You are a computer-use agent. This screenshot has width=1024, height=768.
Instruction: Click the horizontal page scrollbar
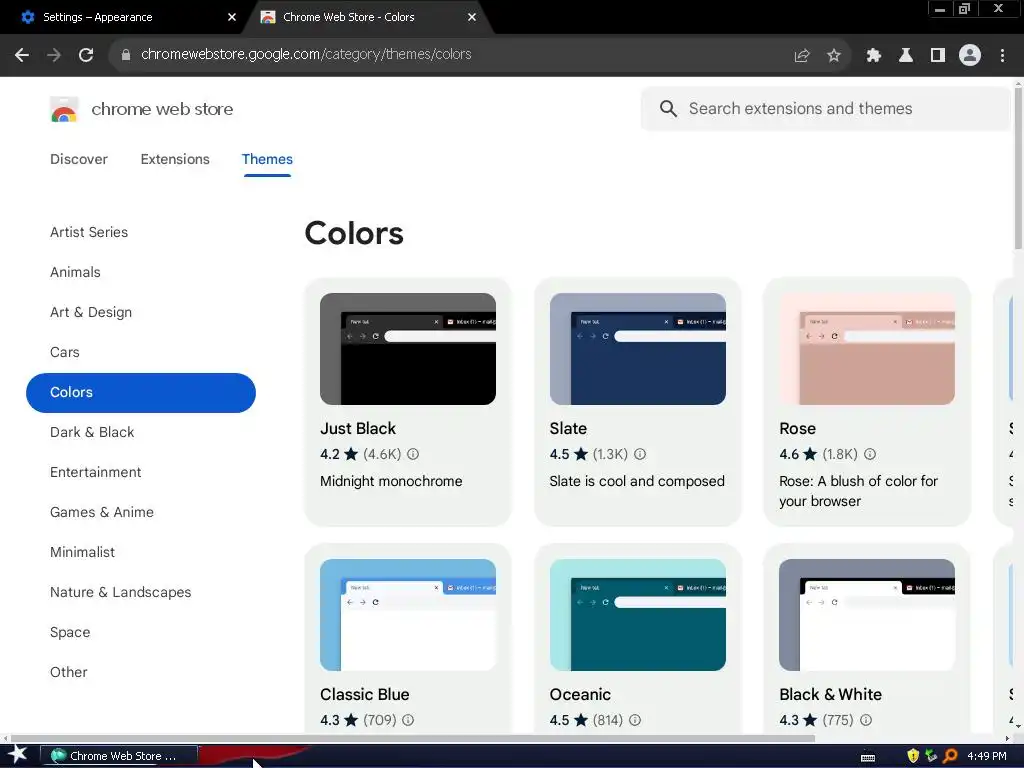(x=411, y=739)
